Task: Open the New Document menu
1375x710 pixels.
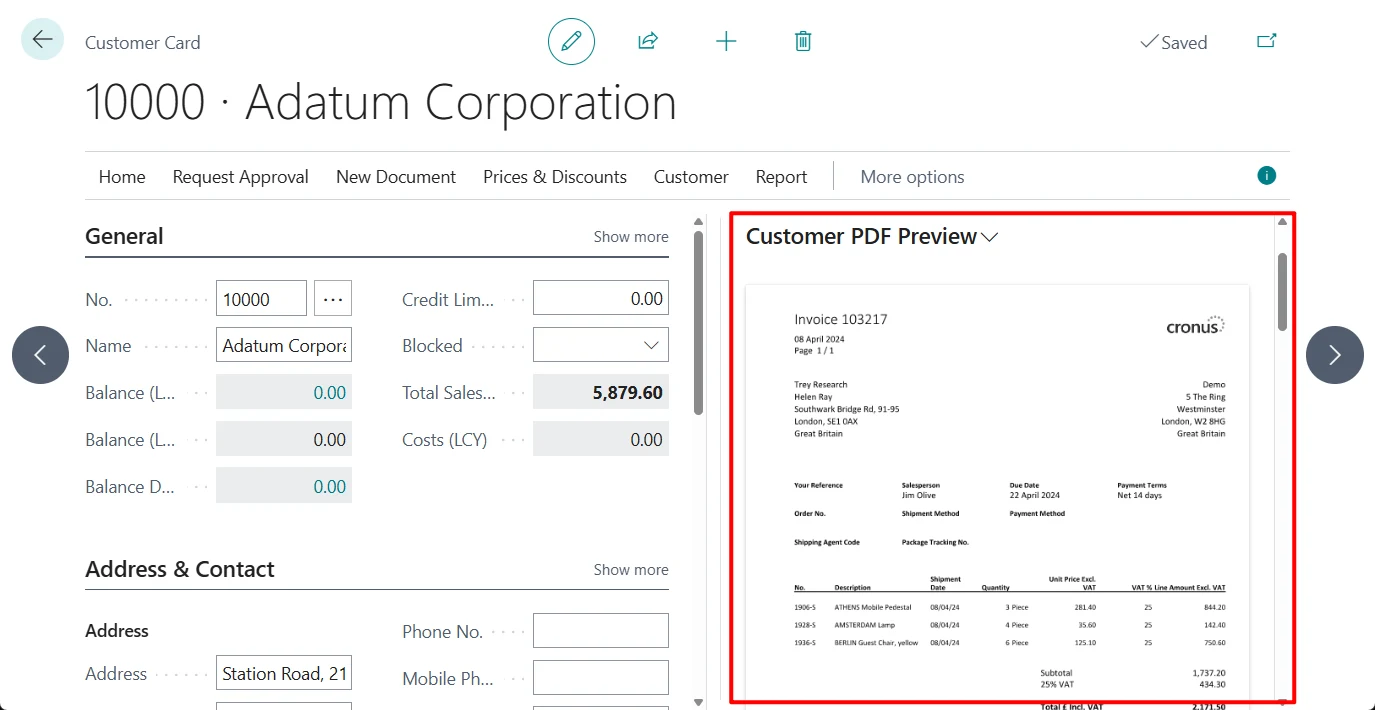Action: (396, 177)
